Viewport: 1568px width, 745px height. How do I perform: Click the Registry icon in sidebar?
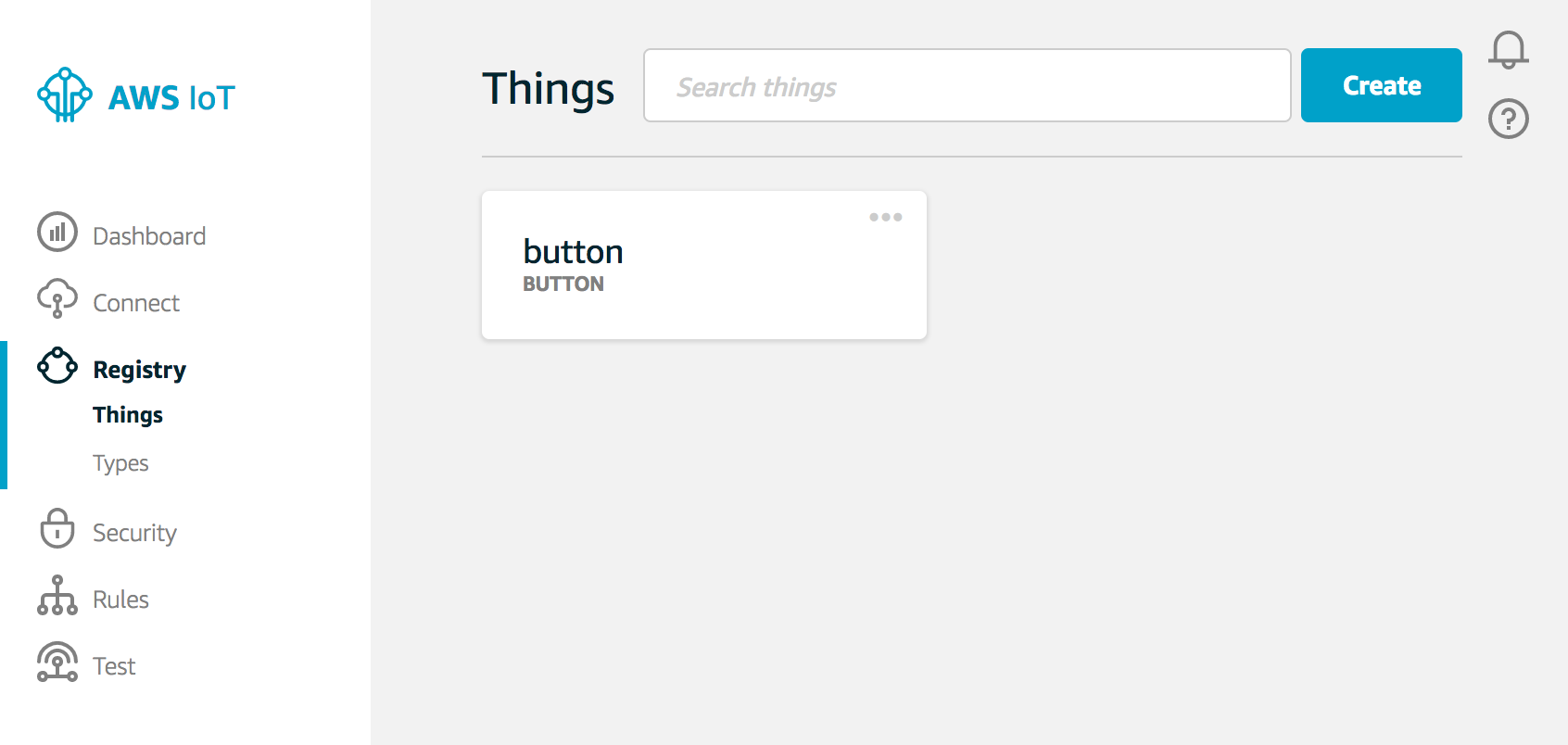coord(57,365)
